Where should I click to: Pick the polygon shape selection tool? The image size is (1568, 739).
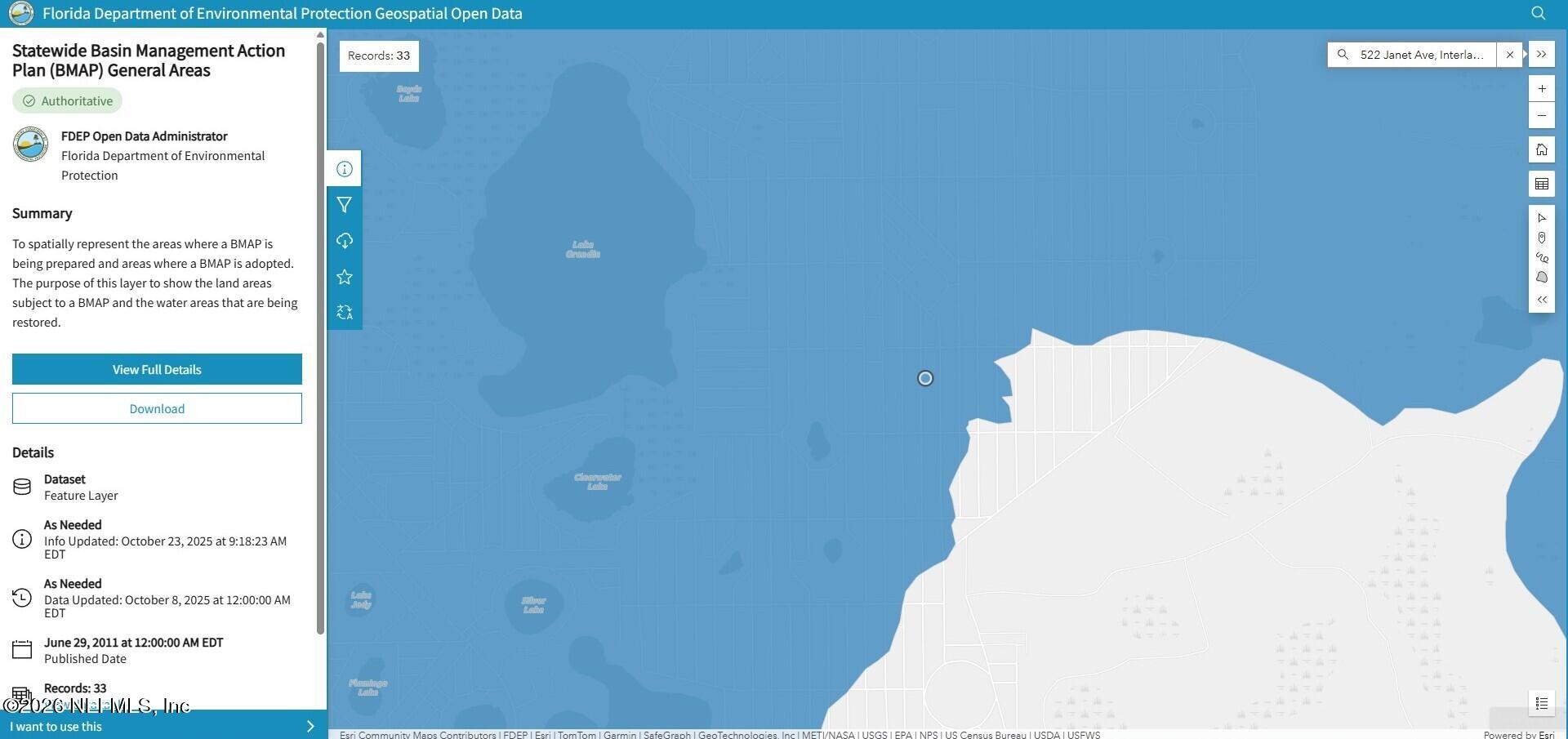tap(1541, 278)
